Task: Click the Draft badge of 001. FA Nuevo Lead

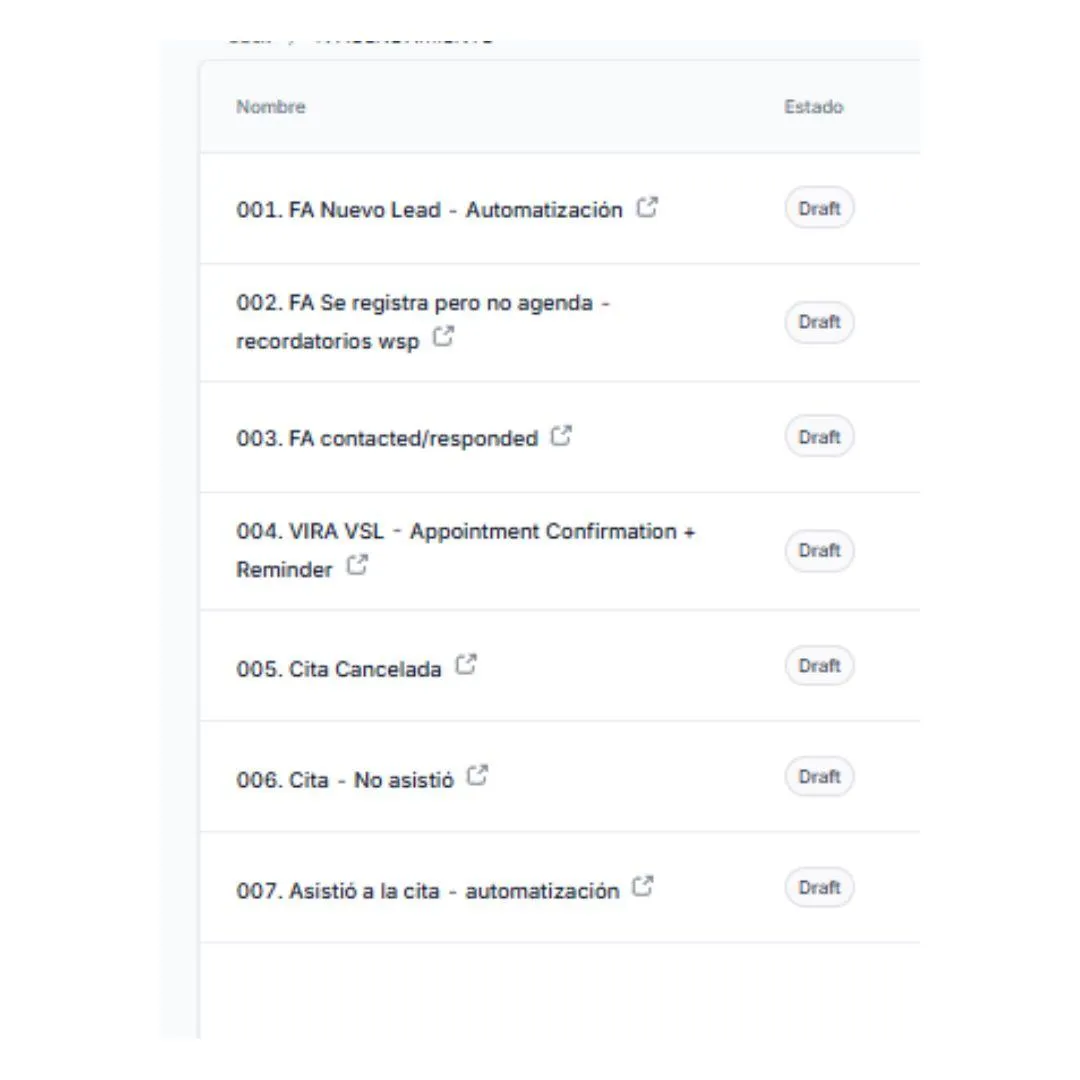Action: pos(819,208)
